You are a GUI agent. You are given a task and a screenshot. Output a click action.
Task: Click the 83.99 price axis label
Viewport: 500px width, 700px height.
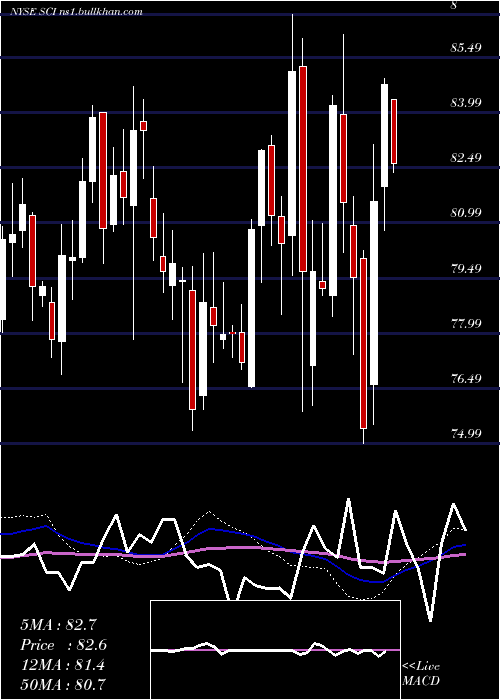click(467, 103)
